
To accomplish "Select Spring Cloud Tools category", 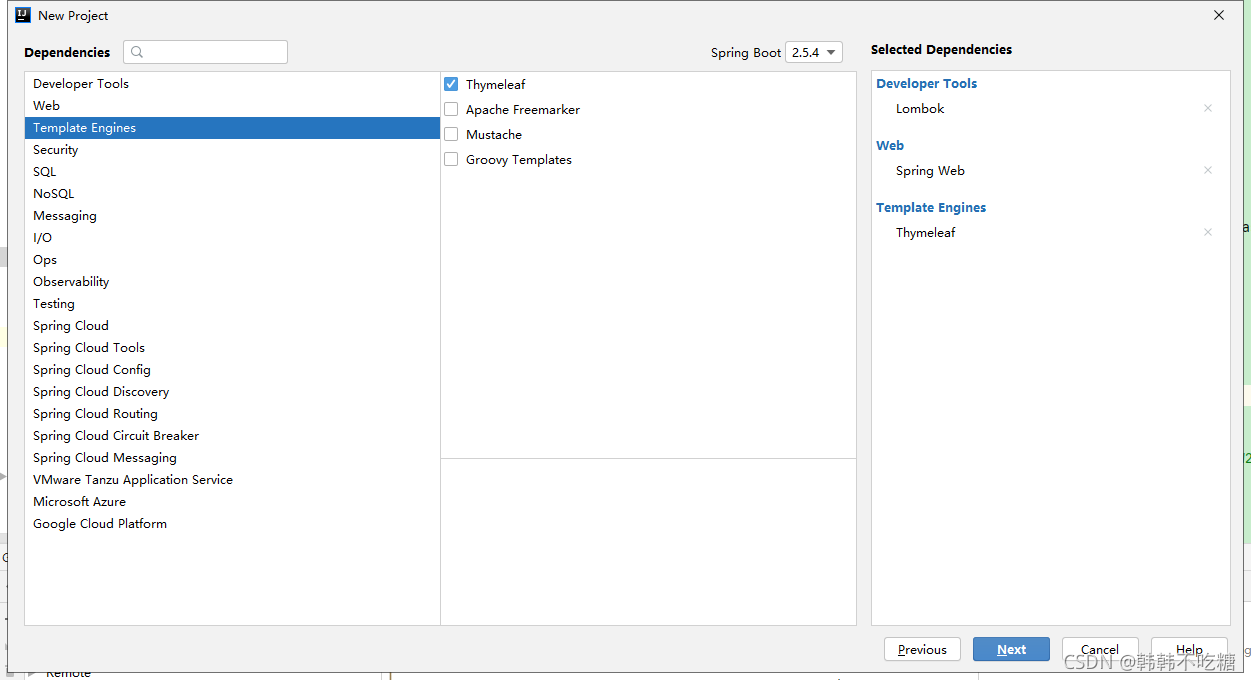I will (x=232, y=348).
